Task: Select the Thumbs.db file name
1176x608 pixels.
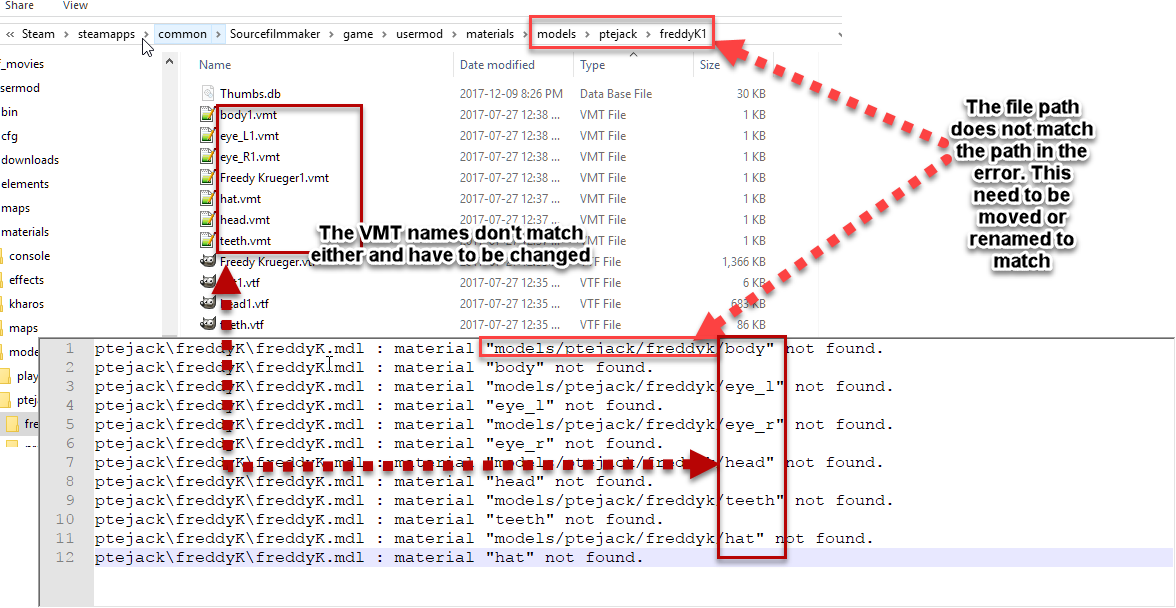Action: 250,94
